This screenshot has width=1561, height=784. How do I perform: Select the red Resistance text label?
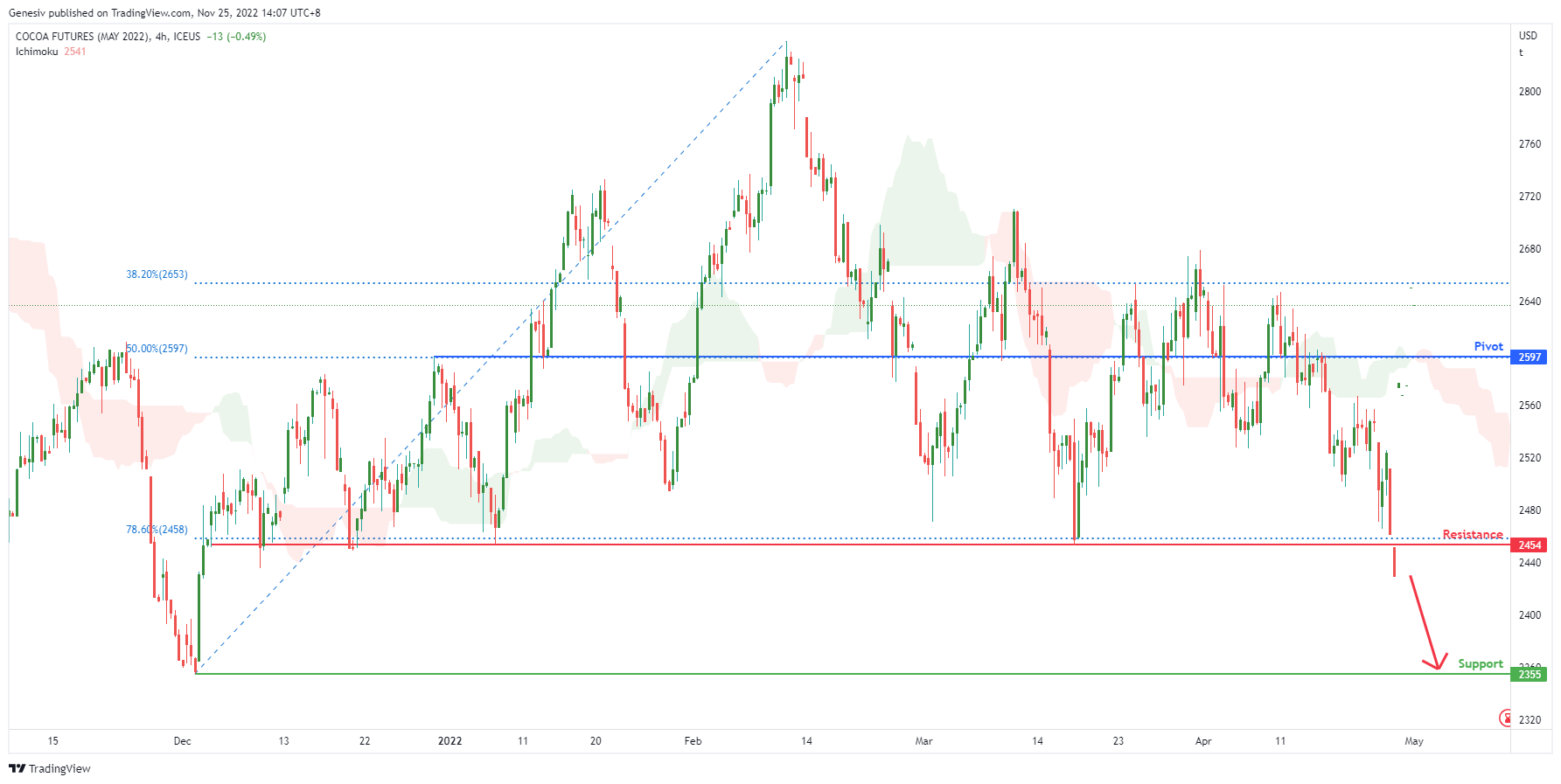pos(1472,534)
